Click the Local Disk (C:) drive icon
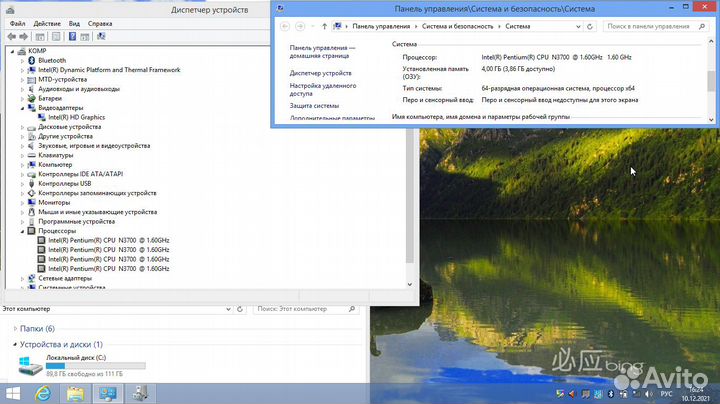This screenshot has height=404, width=720. (x=31, y=367)
